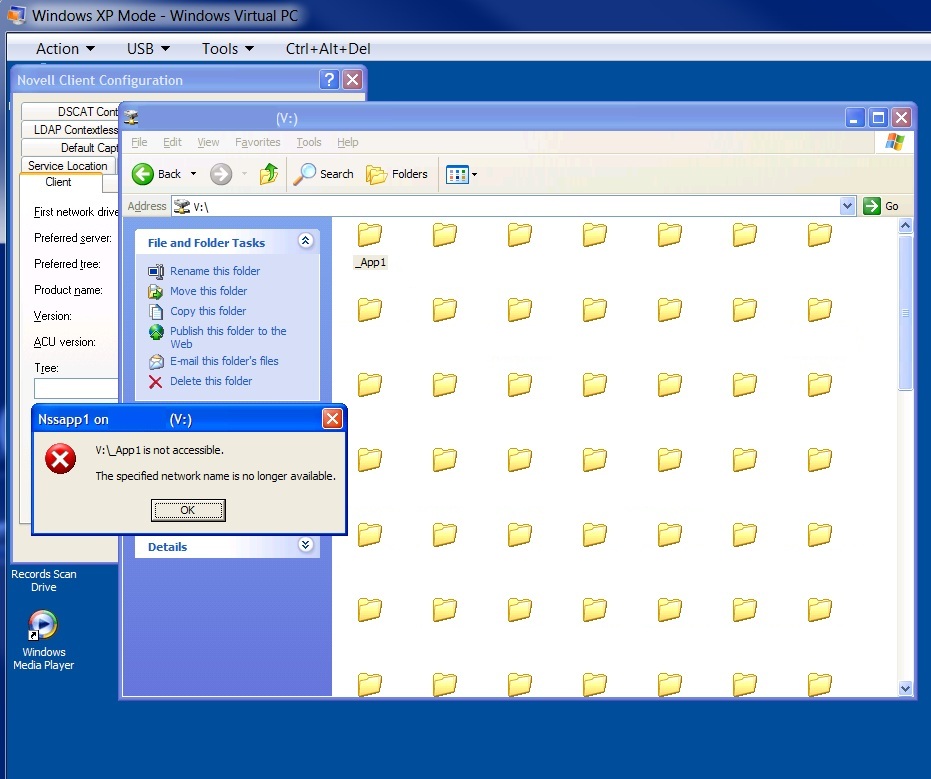Click Copy this folder link

click(208, 312)
